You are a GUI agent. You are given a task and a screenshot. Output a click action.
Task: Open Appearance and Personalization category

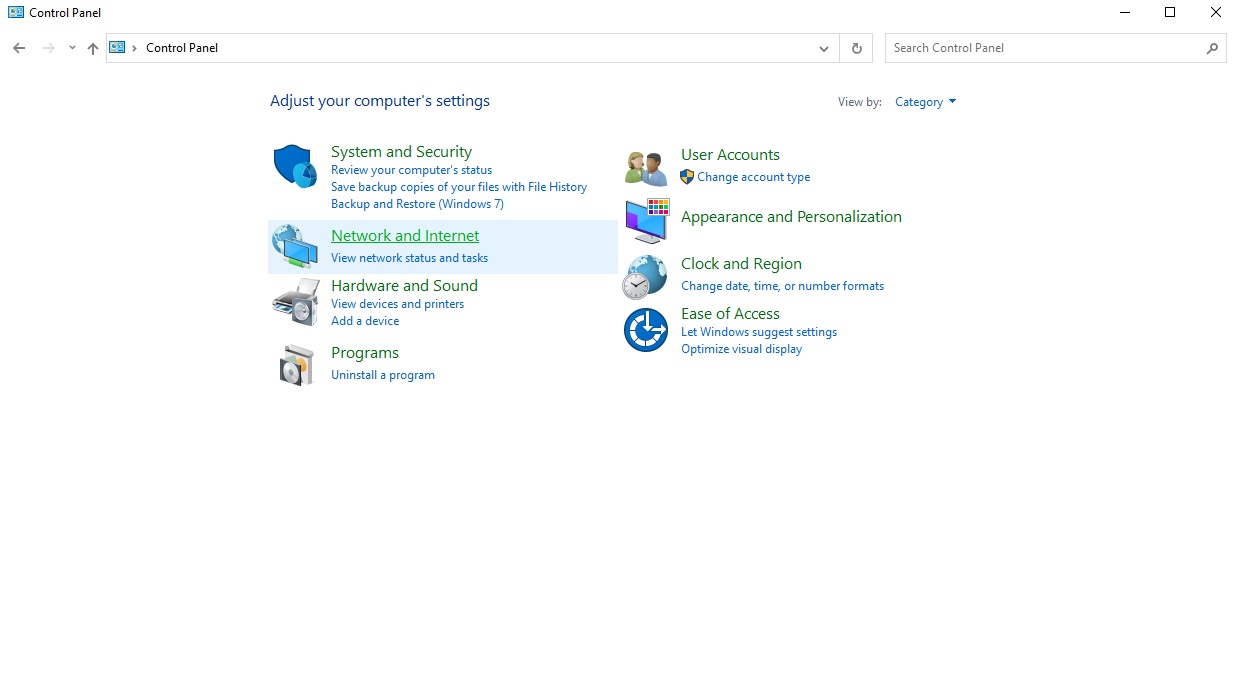[x=791, y=217]
